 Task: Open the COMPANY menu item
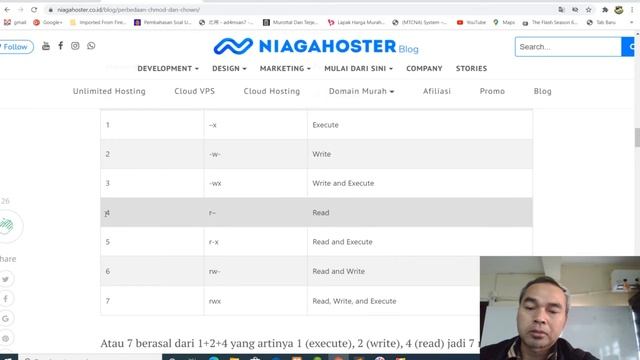(x=424, y=69)
